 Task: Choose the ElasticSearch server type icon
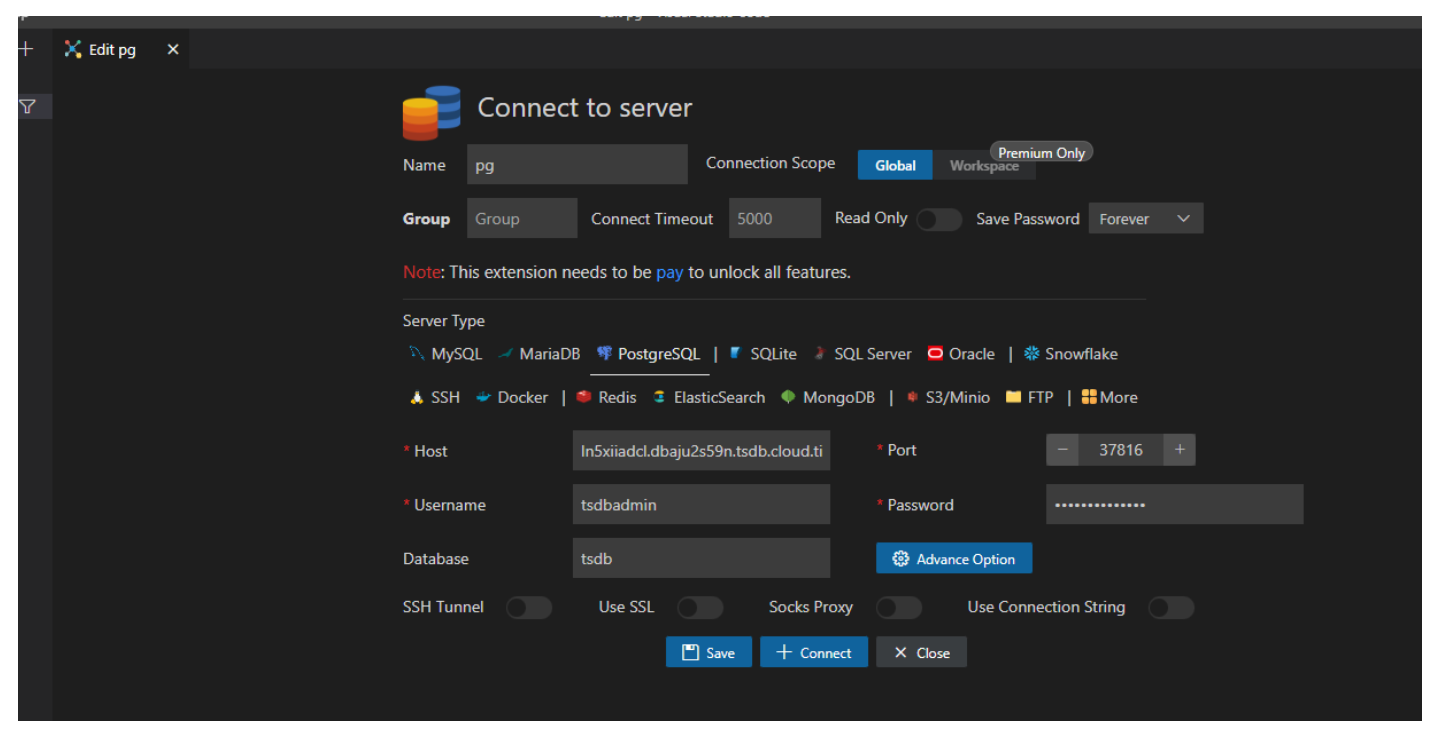659,398
